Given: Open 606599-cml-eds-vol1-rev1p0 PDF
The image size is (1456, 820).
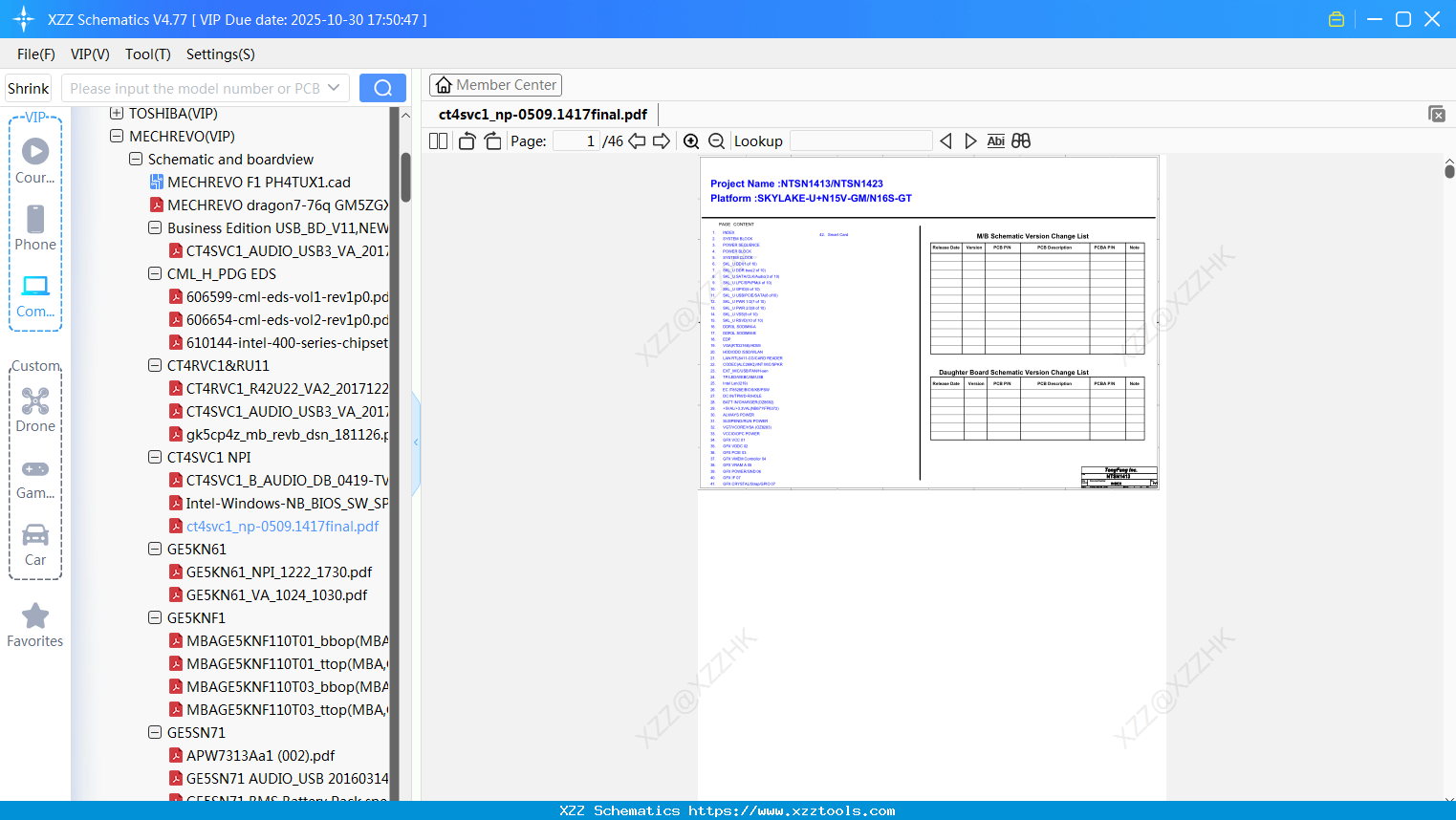Looking at the screenshot, I should point(287,296).
